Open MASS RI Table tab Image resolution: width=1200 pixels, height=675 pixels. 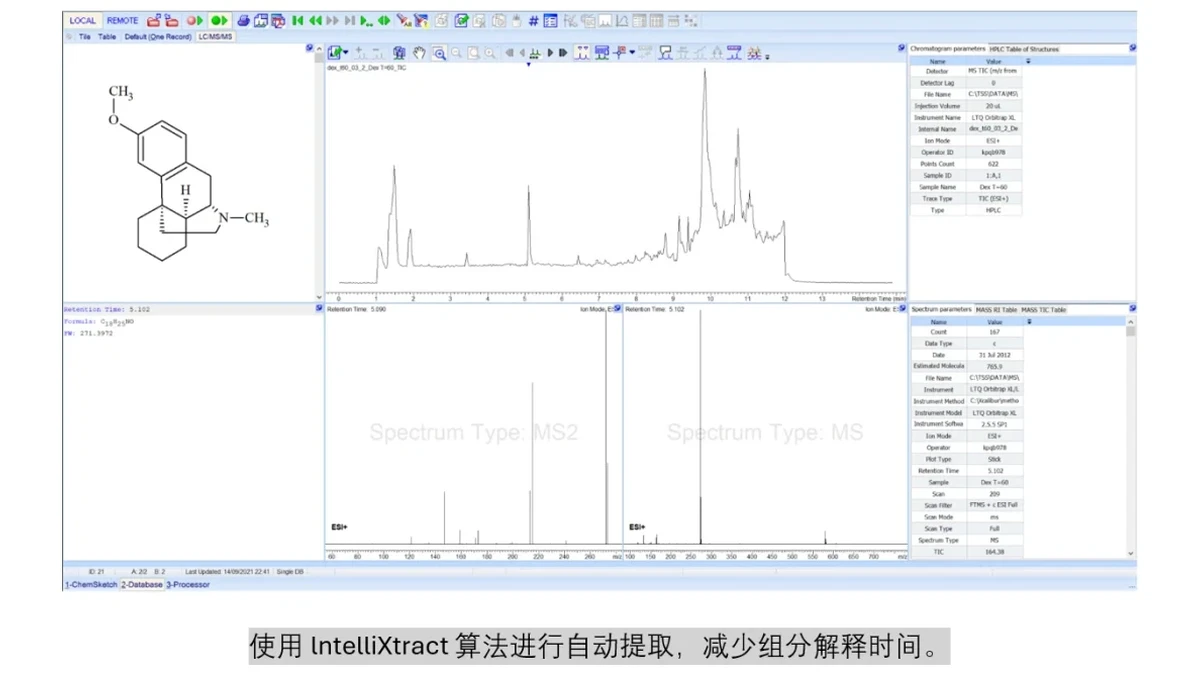[996, 309]
